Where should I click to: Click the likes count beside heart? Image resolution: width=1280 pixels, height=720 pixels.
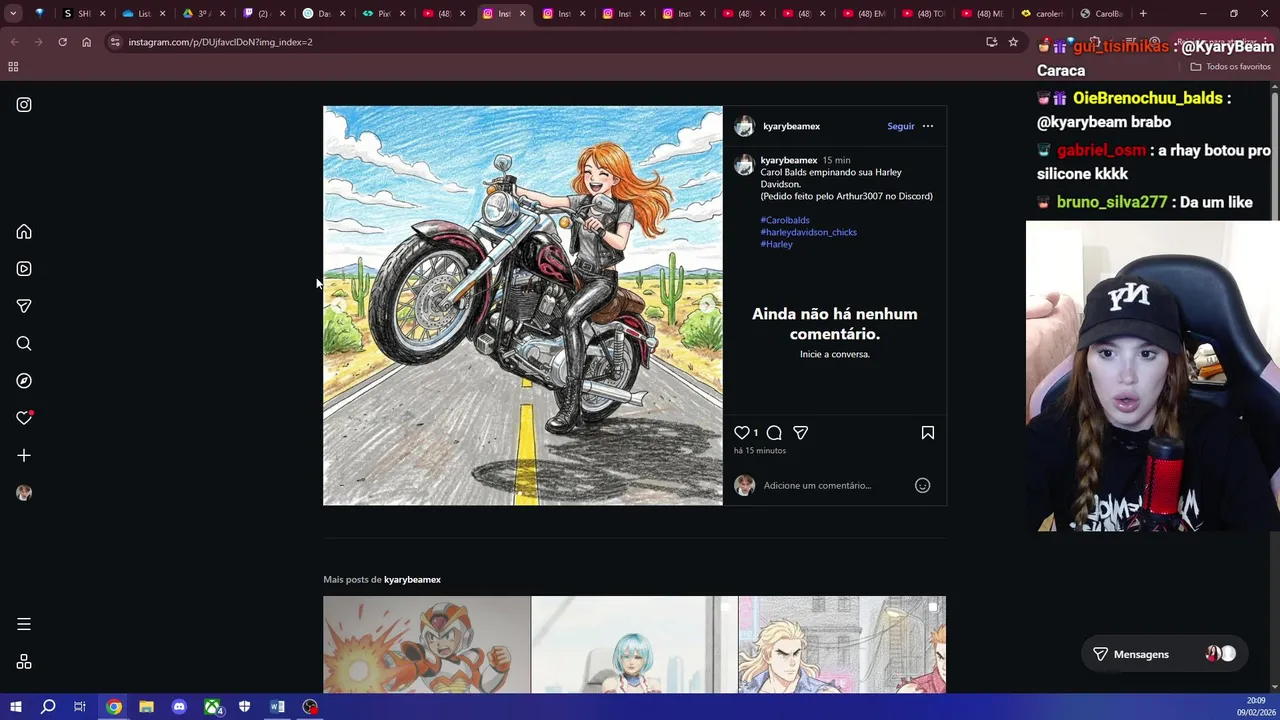coord(755,433)
